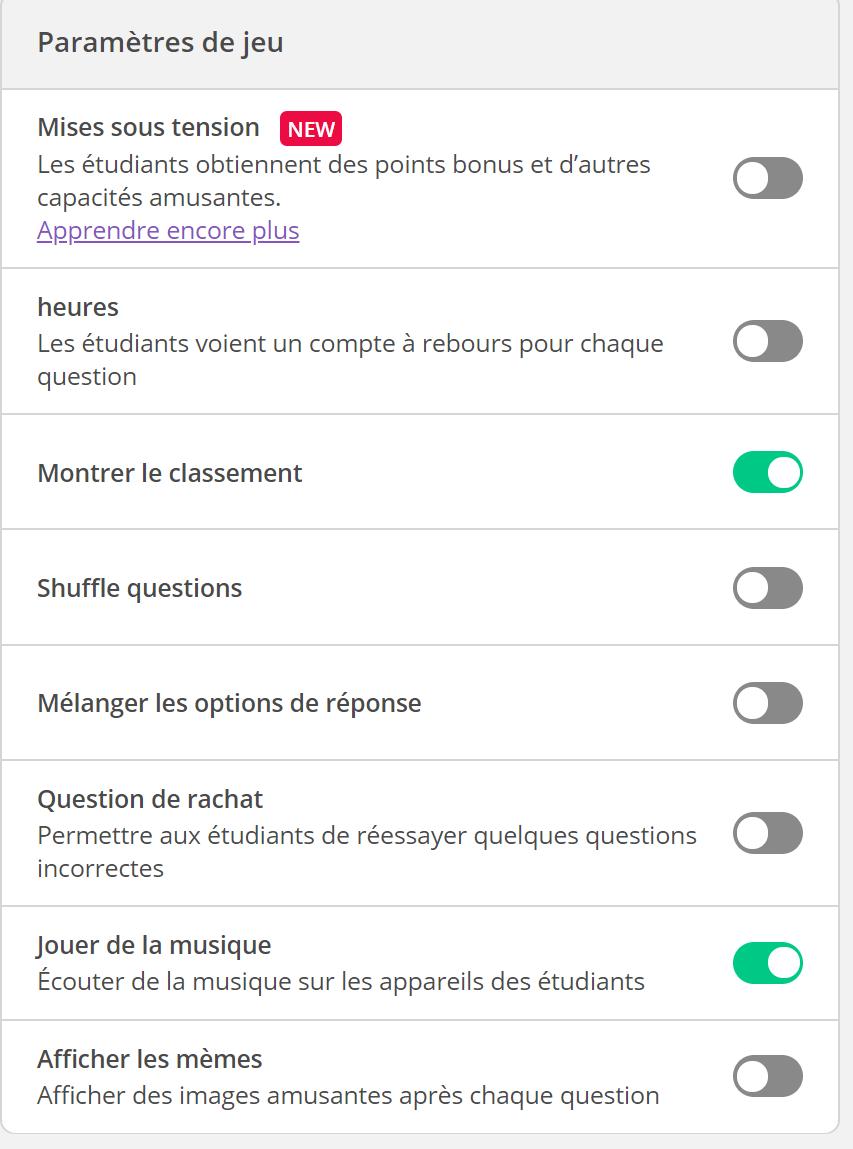Click the compte à rebours description text

[x=350, y=360]
